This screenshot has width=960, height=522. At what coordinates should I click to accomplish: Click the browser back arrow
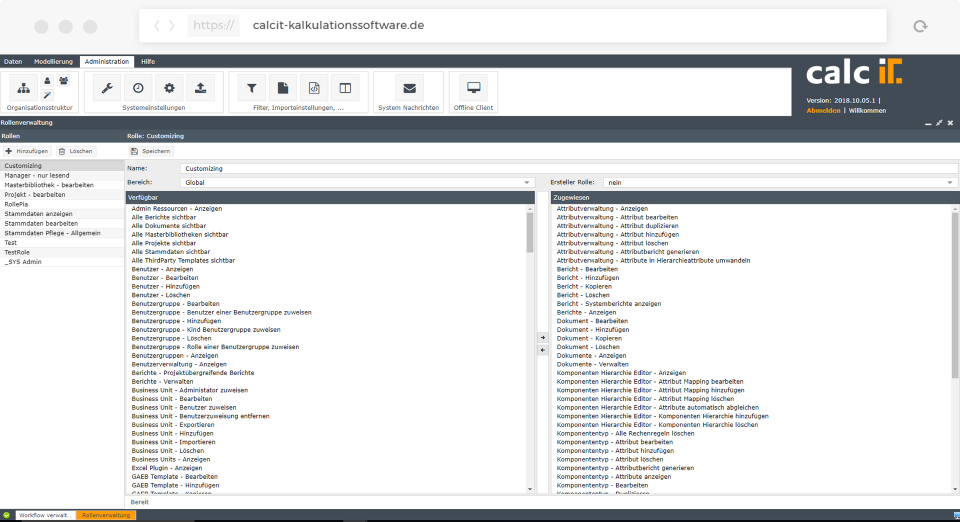tap(157, 26)
